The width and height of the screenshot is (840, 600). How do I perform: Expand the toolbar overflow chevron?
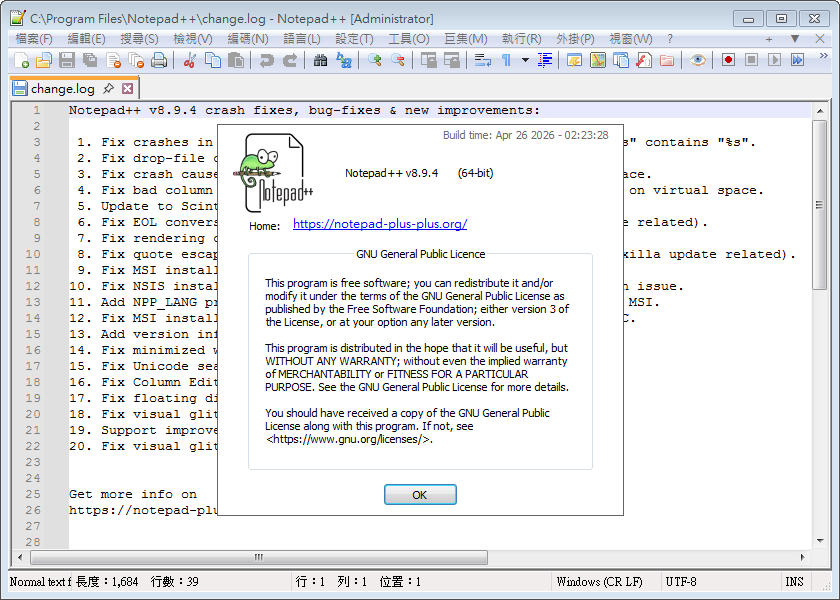(x=823, y=56)
